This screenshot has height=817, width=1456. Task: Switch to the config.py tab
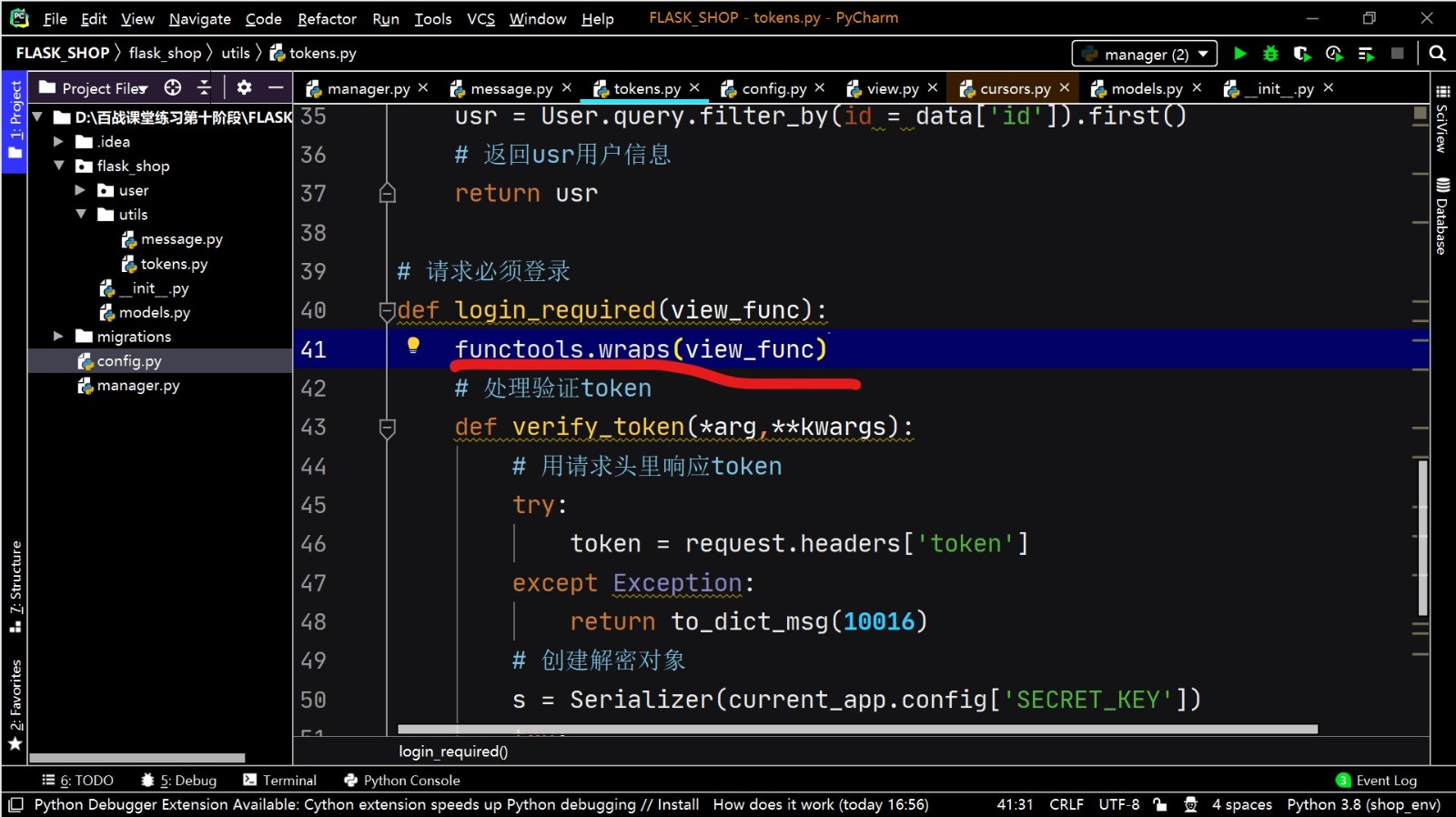(773, 88)
